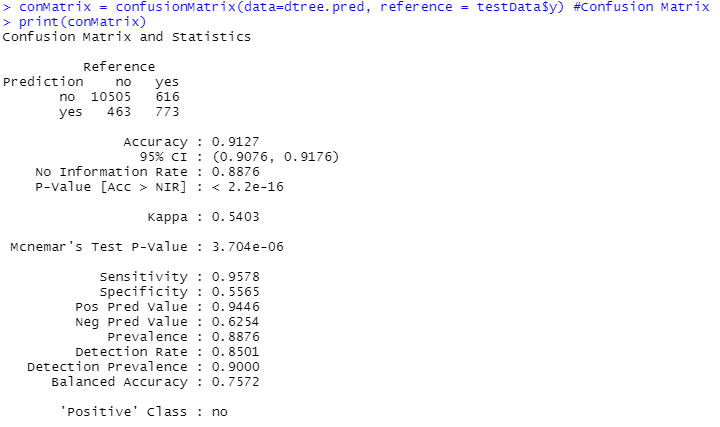720x427 pixels.
Task: Click the 'Confusion Matrix and Statistics' heading
Action: [127, 37]
